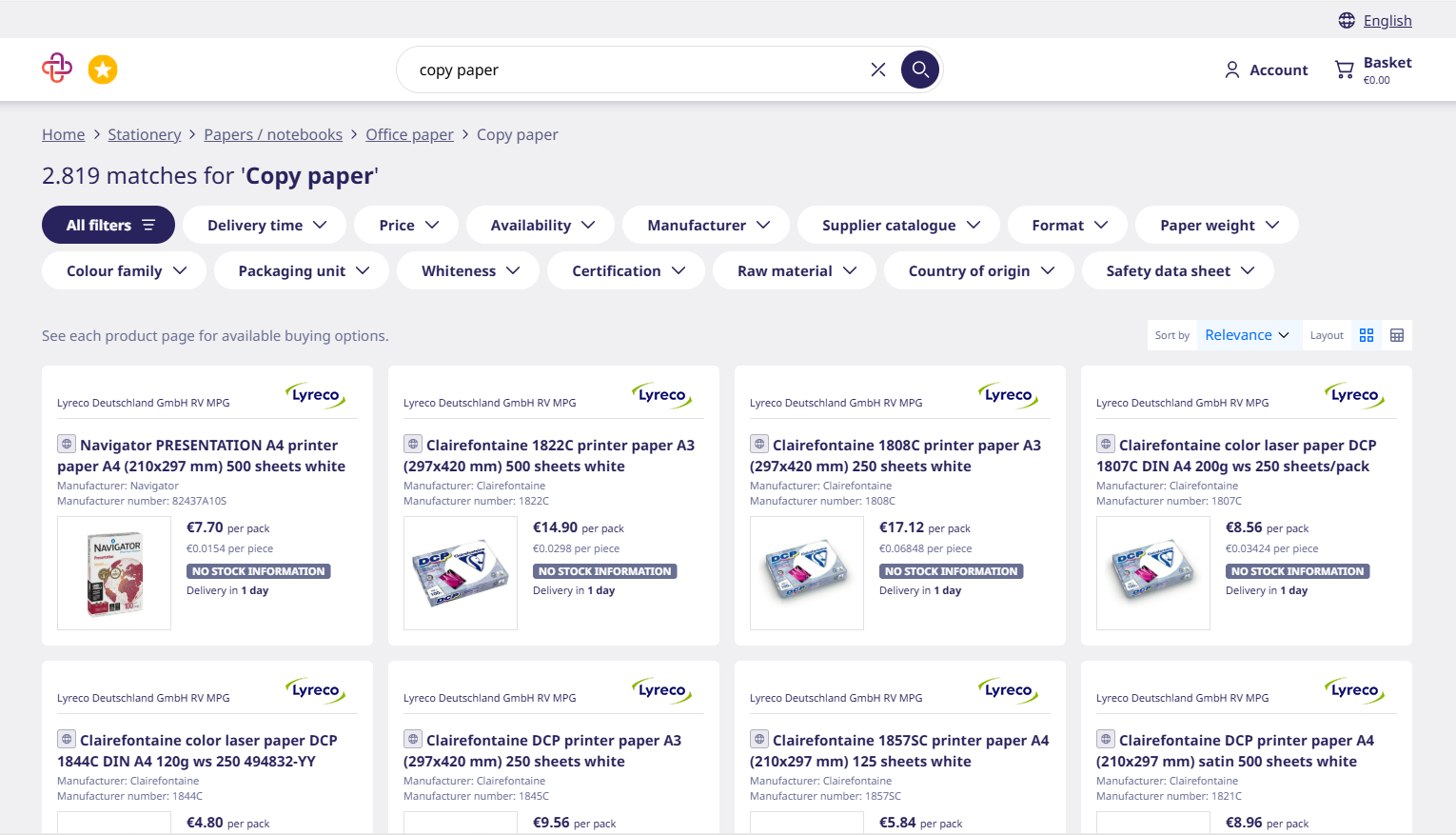Go to Stationery breadcrumb
The width and height of the screenshot is (1456, 835).
pos(145,134)
